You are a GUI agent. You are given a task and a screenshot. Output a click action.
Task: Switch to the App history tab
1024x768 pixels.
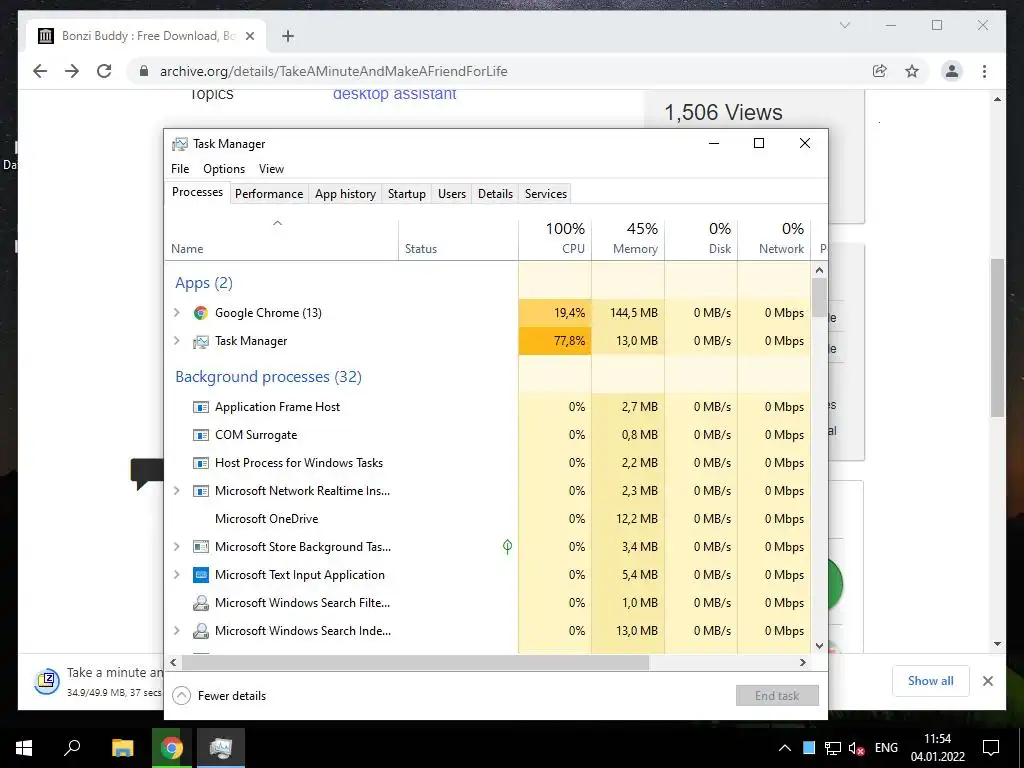click(345, 193)
